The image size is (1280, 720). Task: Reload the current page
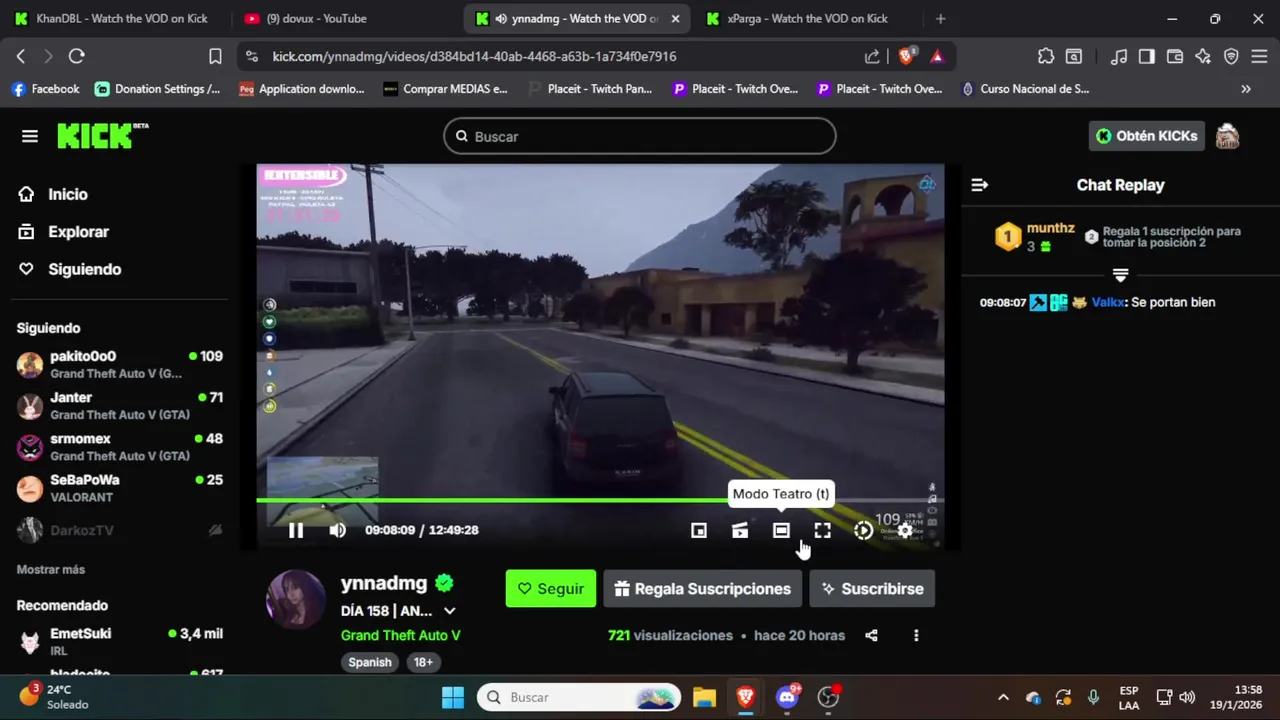[77, 57]
